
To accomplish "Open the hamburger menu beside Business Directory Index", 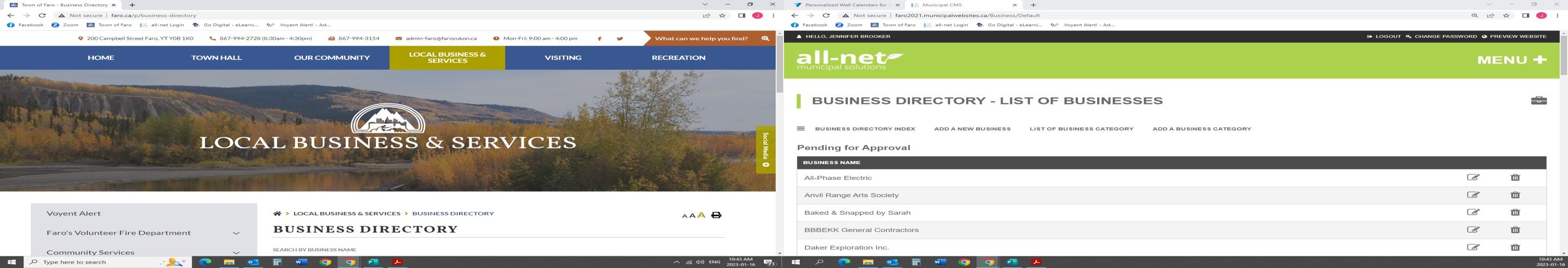I will click(x=801, y=128).
